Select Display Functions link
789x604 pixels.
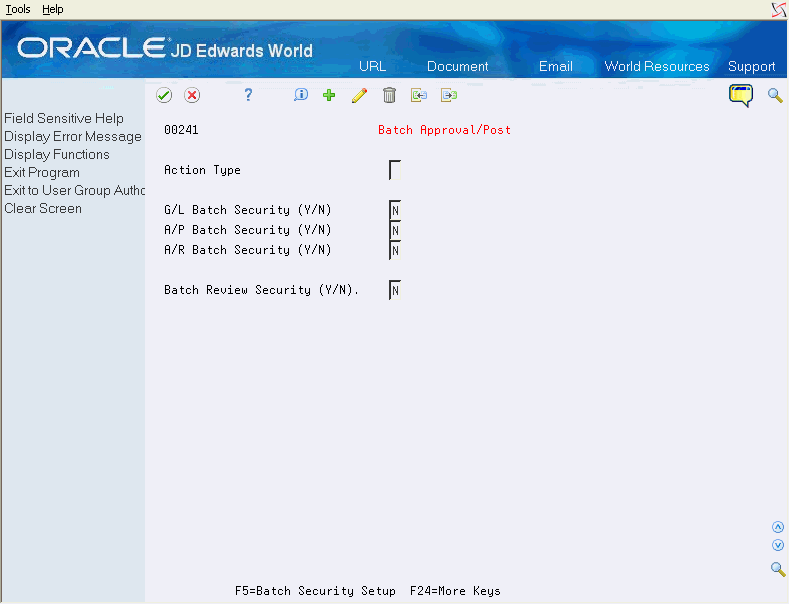[57, 155]
